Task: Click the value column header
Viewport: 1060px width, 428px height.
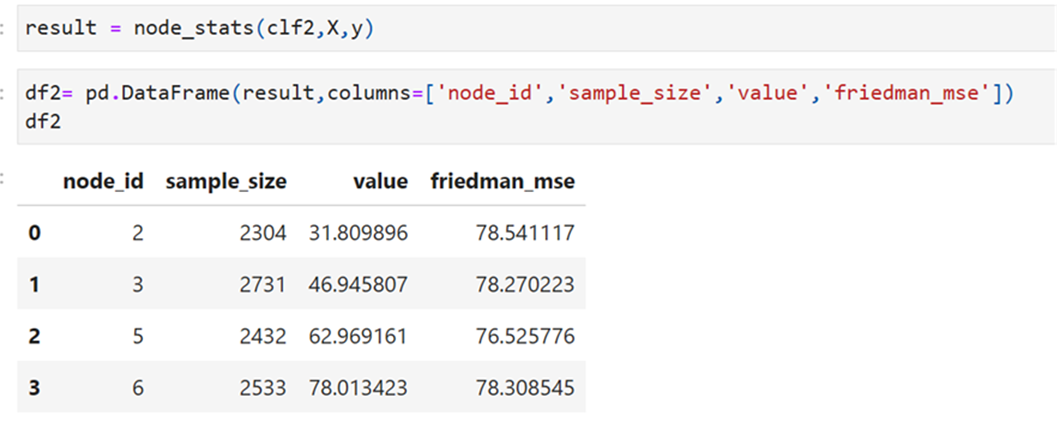Action: click(379, 181)
